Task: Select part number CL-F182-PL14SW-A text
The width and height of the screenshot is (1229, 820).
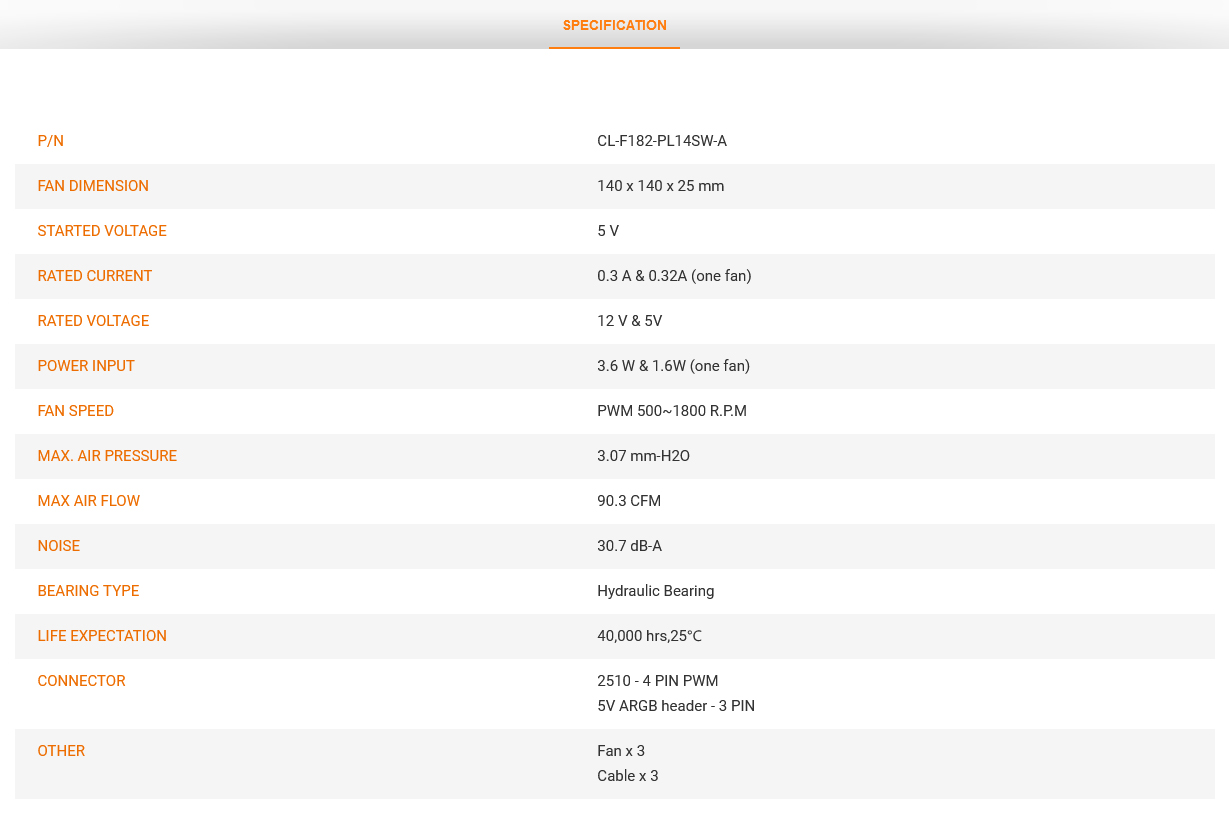Action: coord(662,141)
